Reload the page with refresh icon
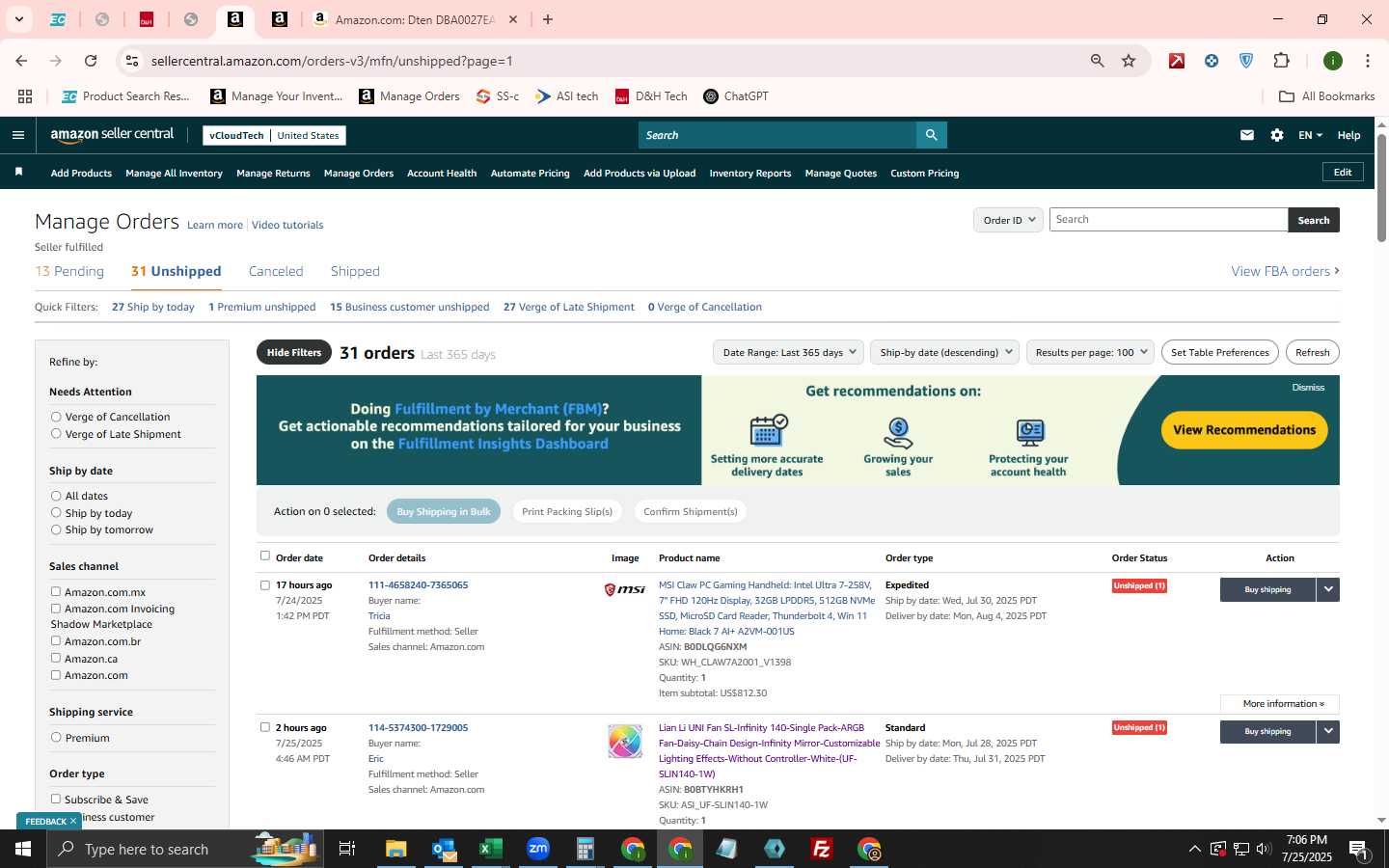This screenshot has width=1389, height=868. pos(91,61)
